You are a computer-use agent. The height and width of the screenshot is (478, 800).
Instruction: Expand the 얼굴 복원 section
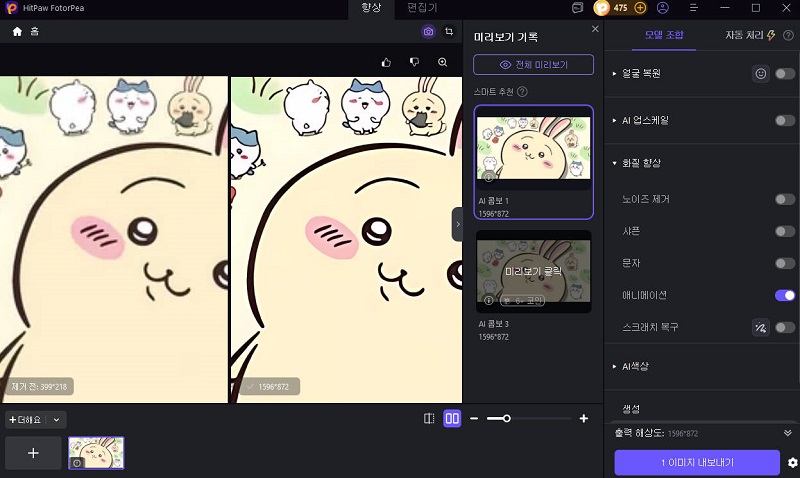(x=614, y=74)
